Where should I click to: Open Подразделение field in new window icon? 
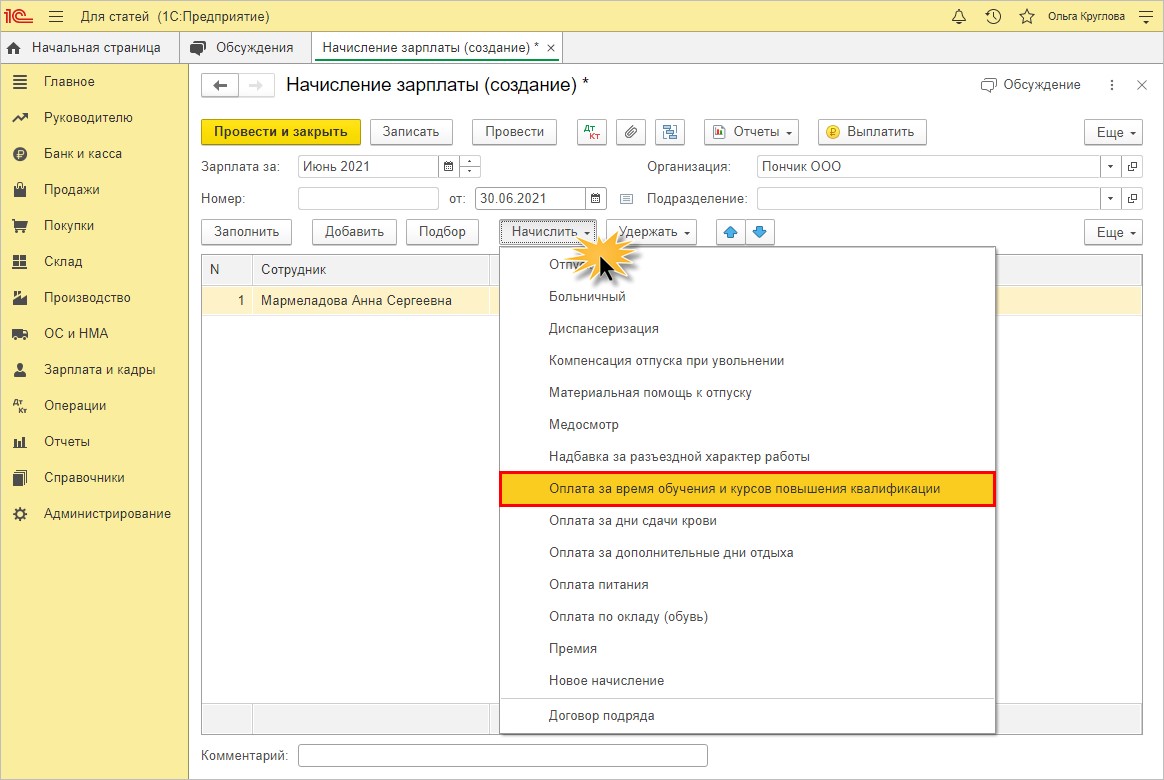(1132, 199)
